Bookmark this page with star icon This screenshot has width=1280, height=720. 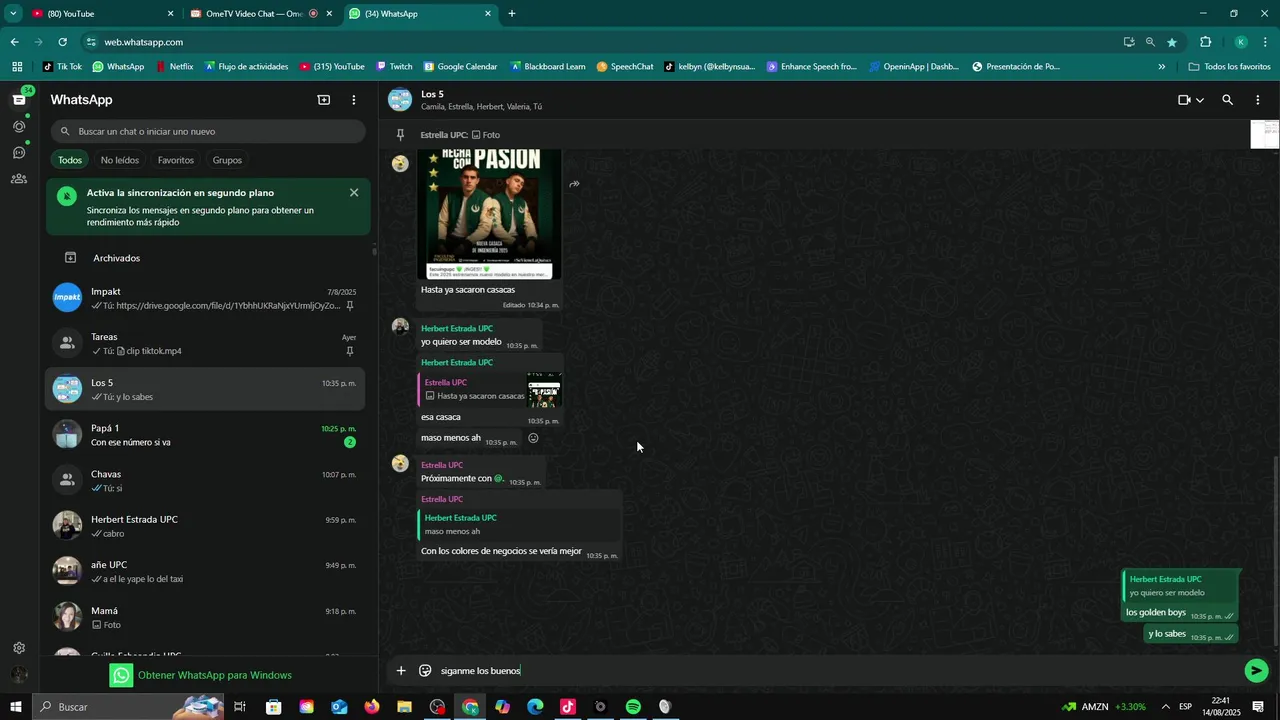pos(1172,42)
